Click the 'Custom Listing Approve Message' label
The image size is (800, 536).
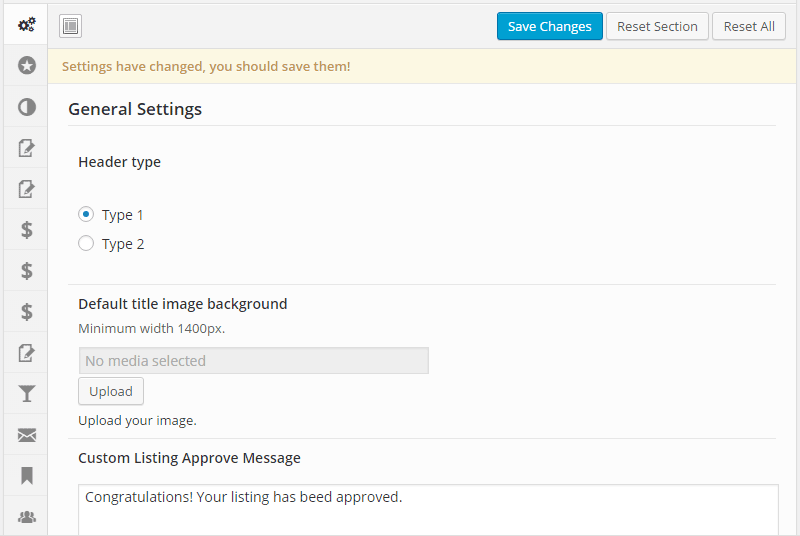pos(189,458)
